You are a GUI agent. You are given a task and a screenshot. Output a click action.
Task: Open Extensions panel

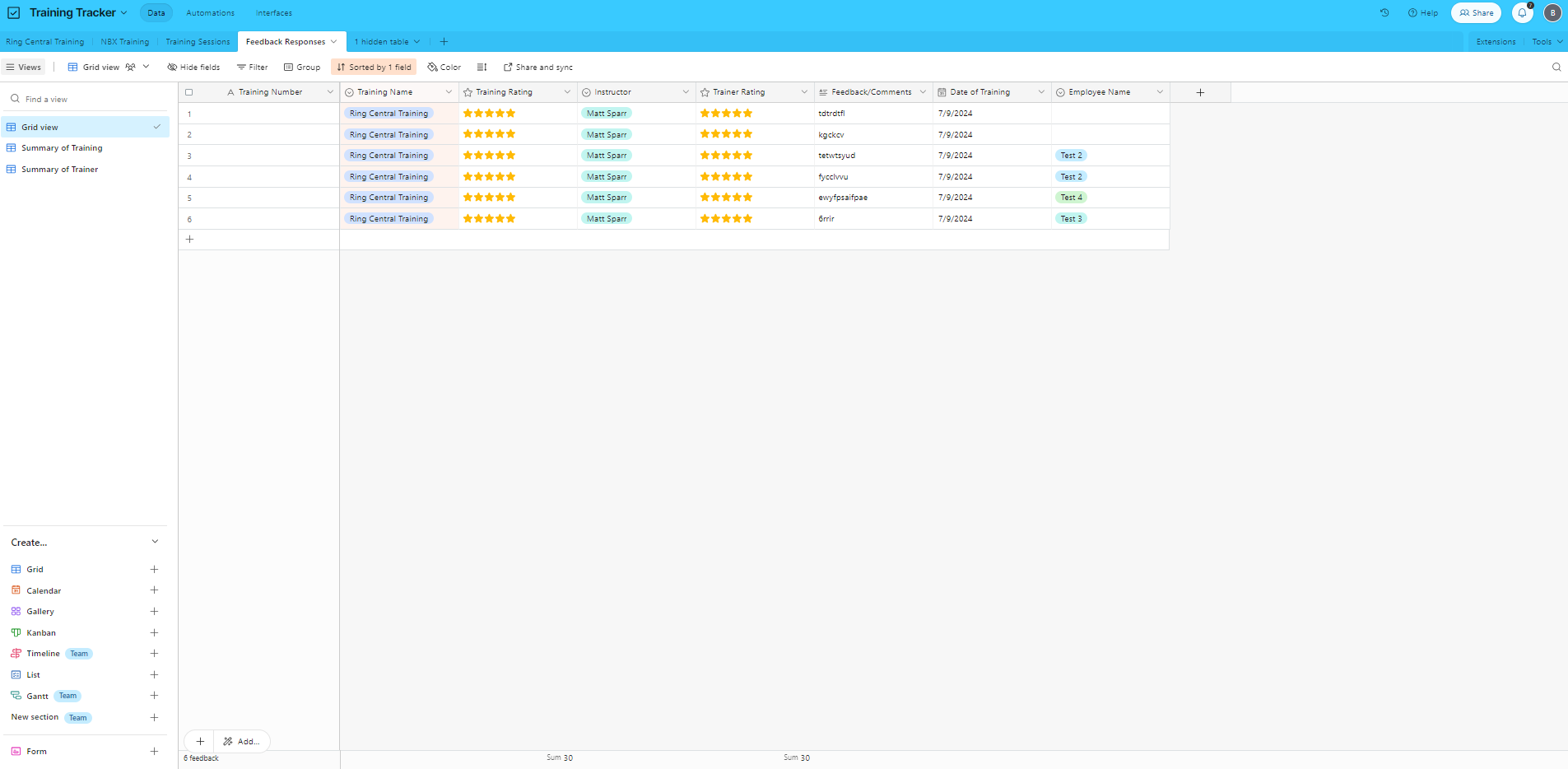pos(1496,42)
